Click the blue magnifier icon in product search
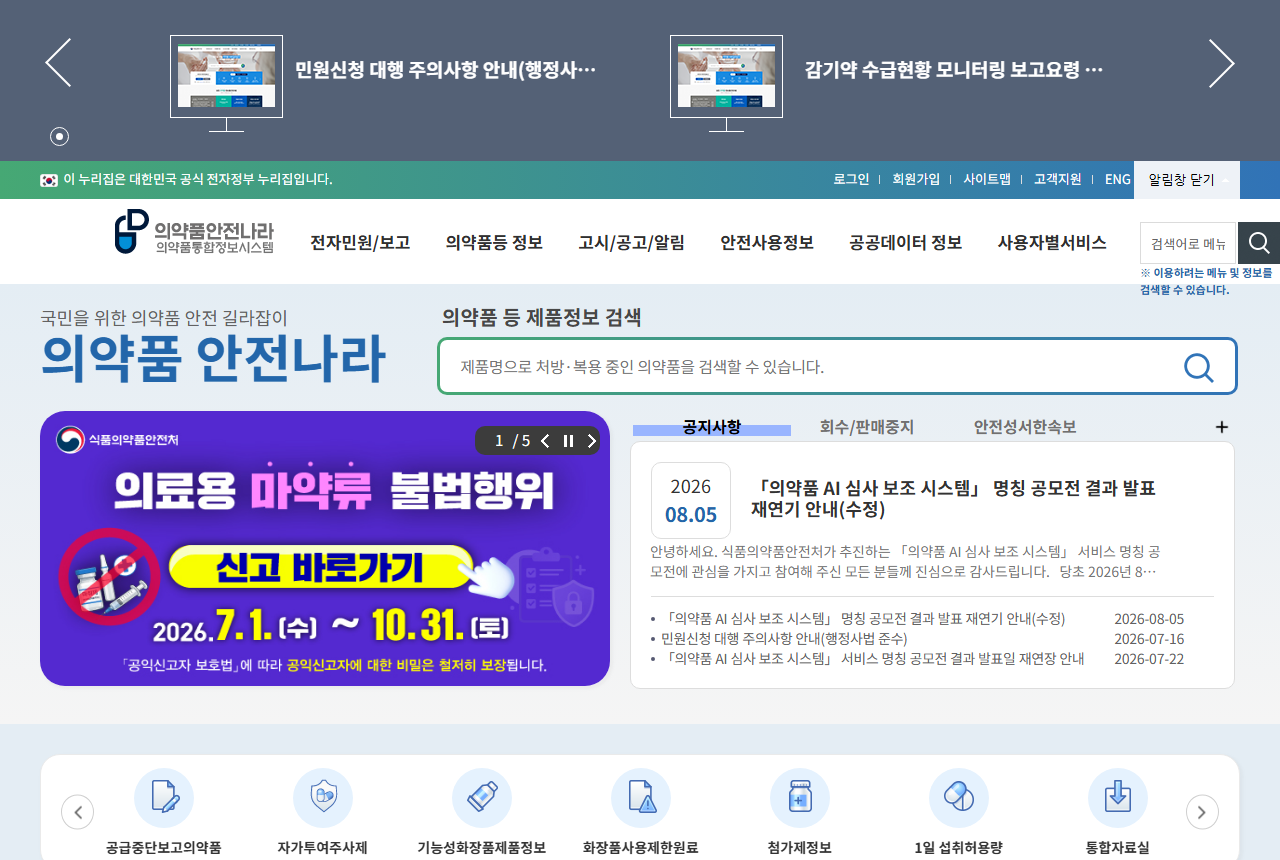 click(x=1198, y=367)
